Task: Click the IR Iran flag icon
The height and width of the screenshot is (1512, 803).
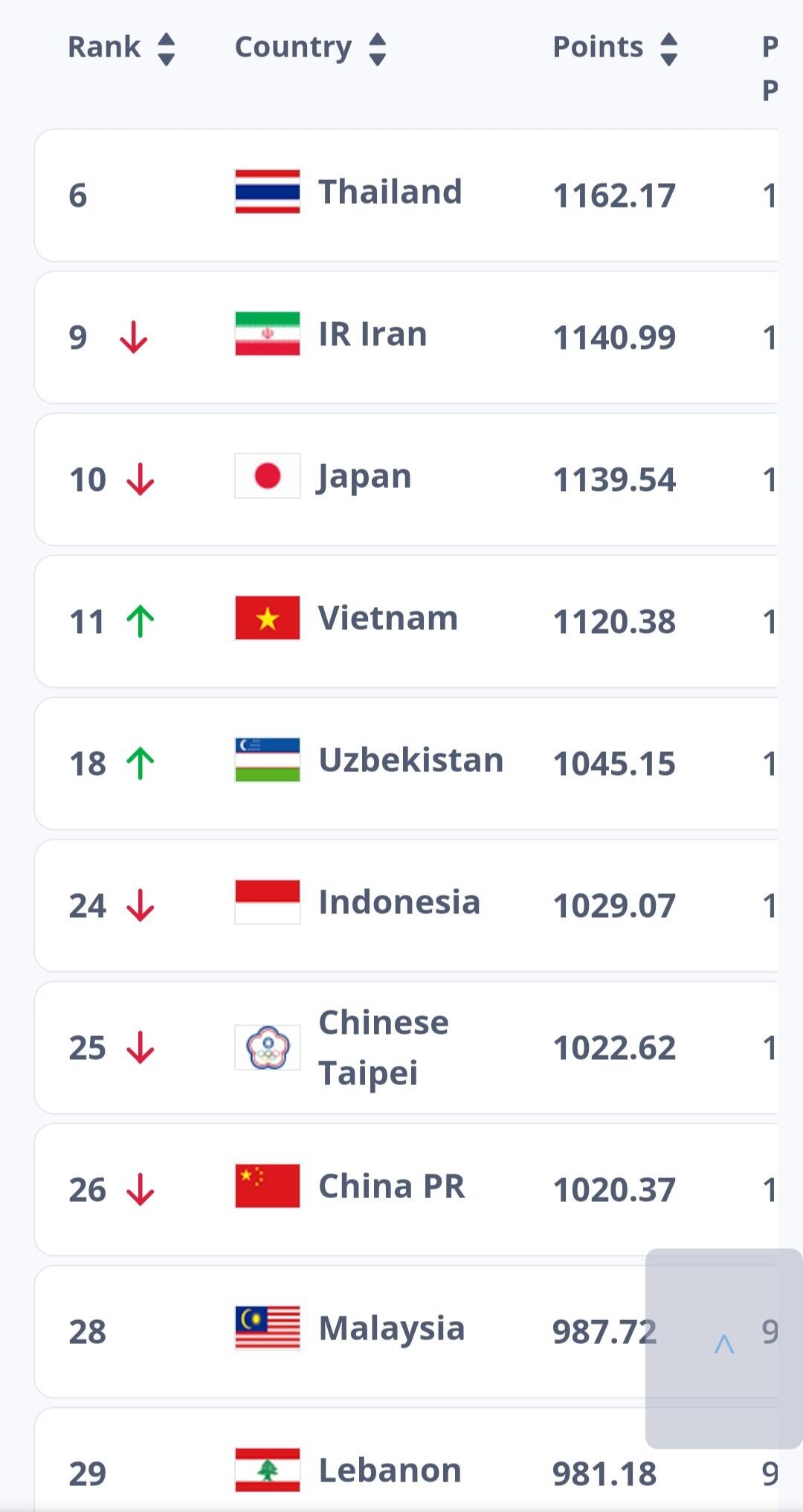Action: pyautogui.click(x=267, y=334)
